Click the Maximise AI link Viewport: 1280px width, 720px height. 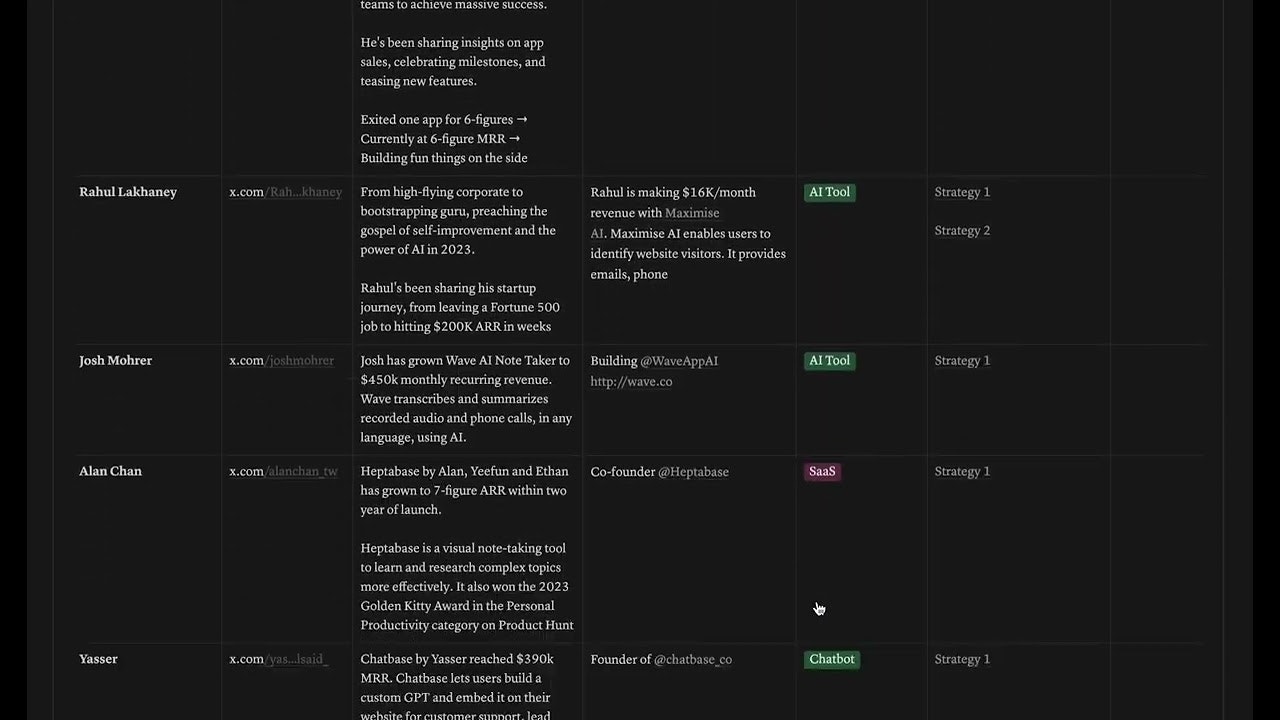point(655,223)
